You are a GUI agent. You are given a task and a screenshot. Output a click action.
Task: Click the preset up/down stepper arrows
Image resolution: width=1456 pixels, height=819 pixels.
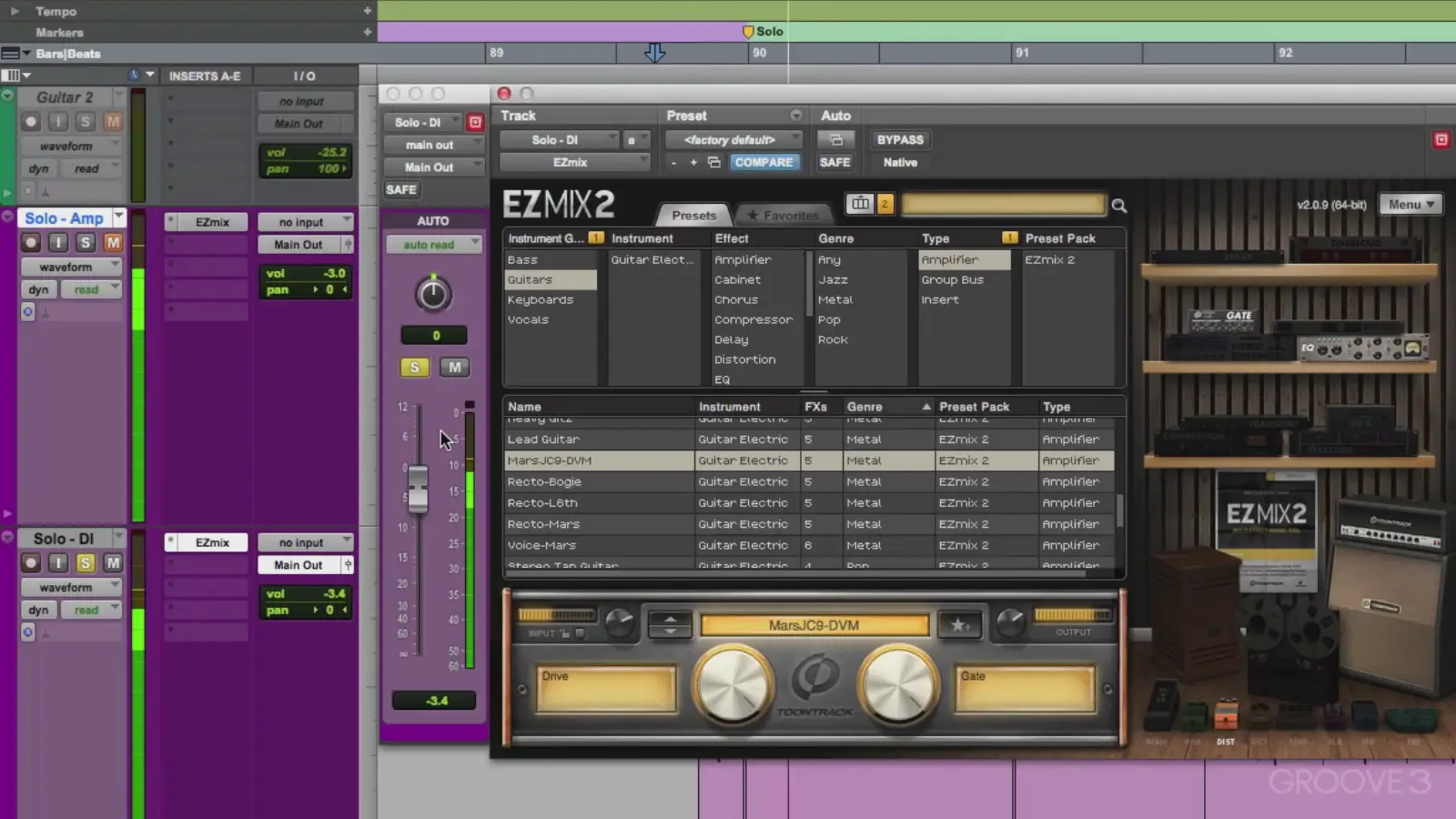(x=670, y=625)
